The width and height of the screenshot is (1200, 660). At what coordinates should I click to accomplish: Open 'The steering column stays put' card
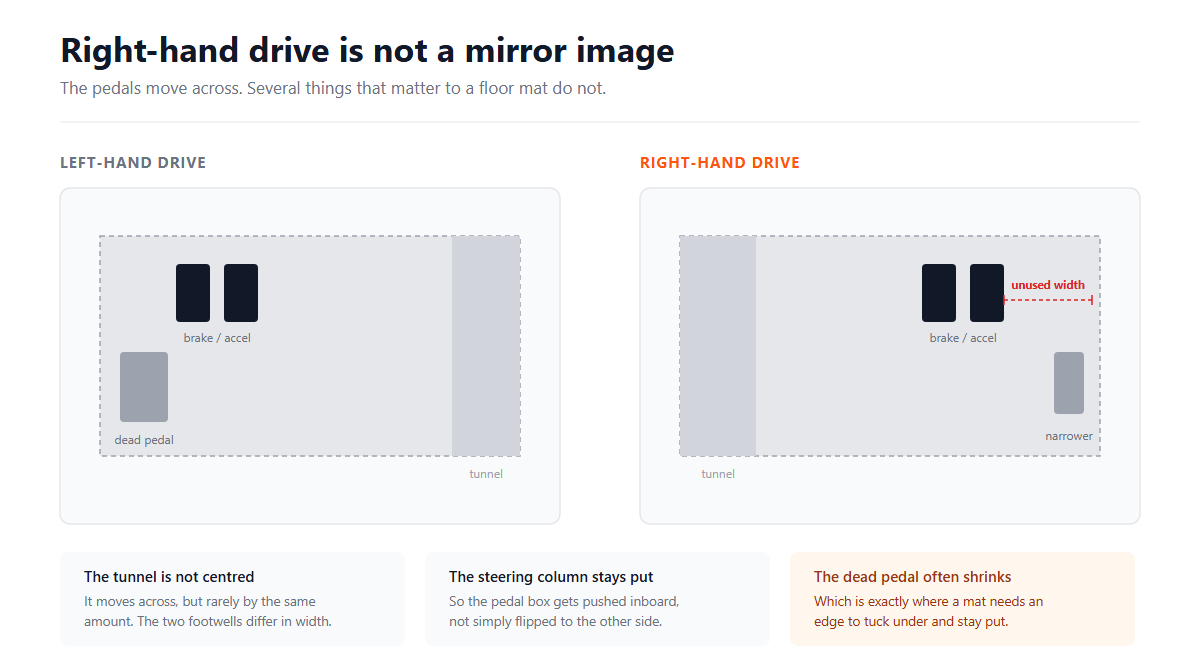[x=597, y=599]
